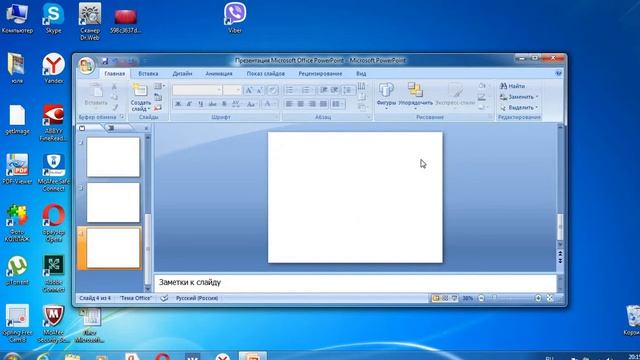Toggle text shadow S formatting

click(x=224, y=104)
